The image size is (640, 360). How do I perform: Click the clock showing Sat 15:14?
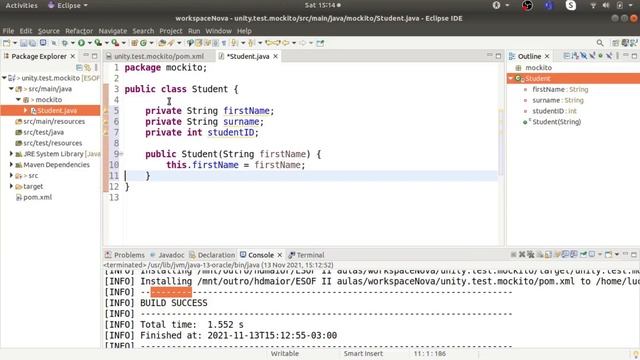tap(322, 5)
